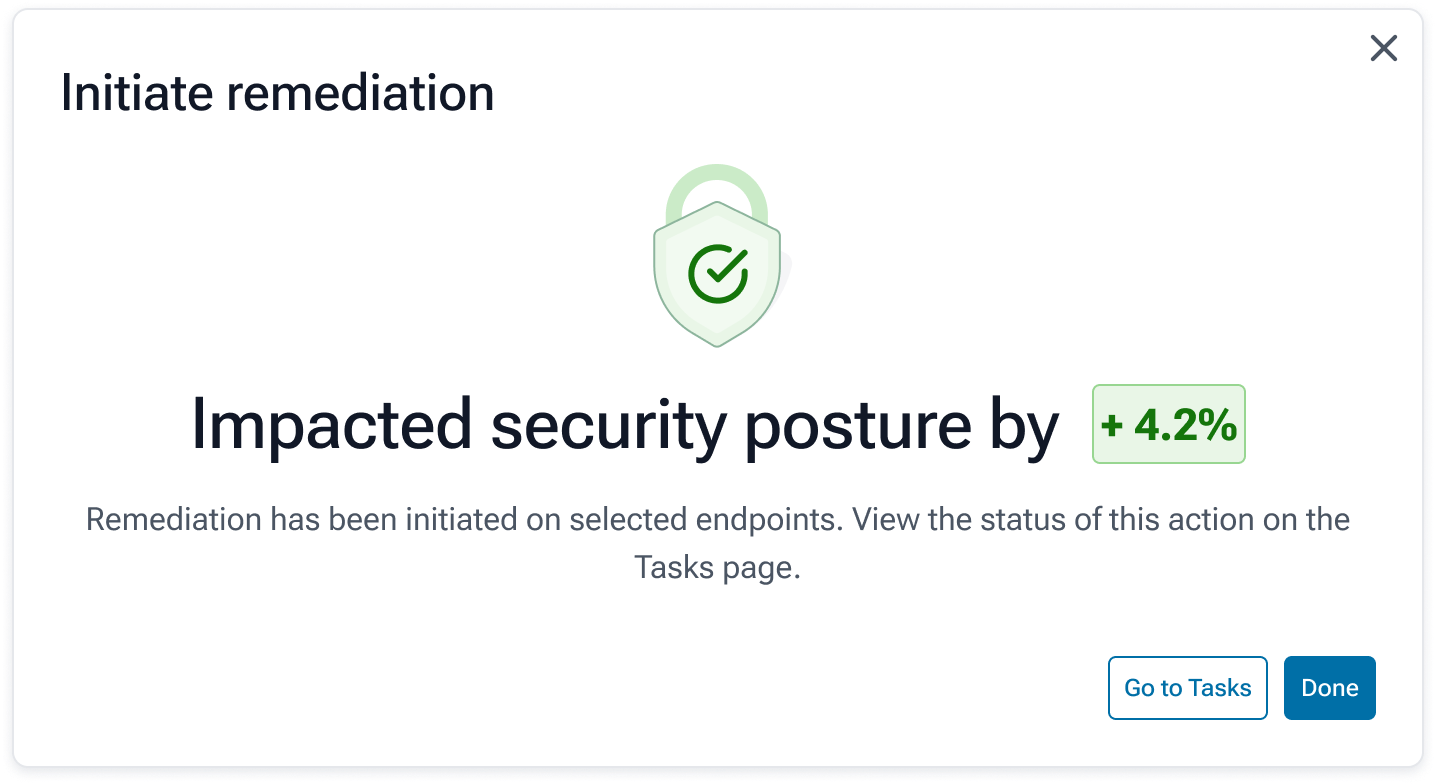Click the circular checkmark inside the shield
The height and width of the screenshot is (784, 1436).
[x=717, y=273]
